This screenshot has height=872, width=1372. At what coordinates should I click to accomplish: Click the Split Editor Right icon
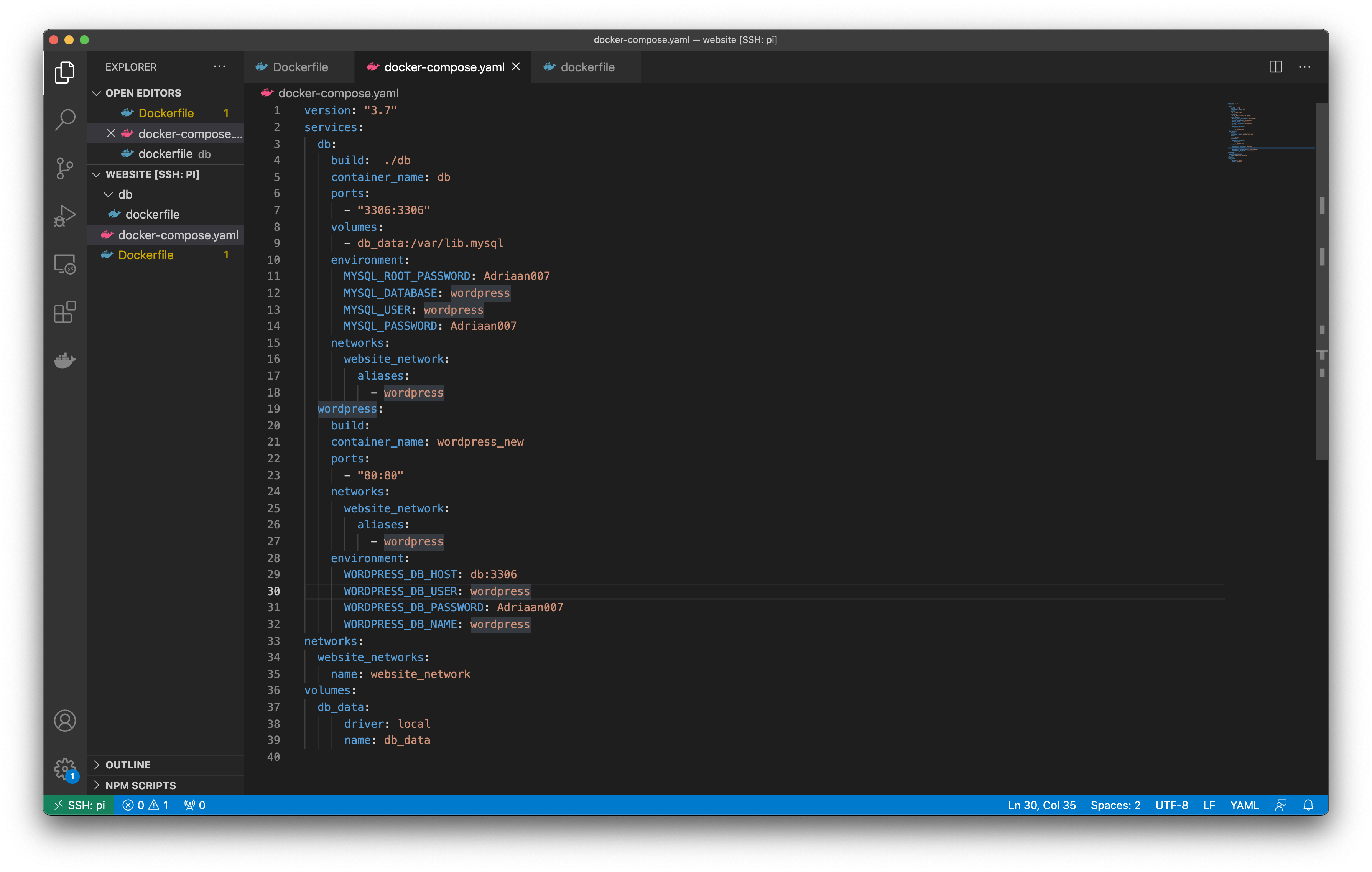click(x=1275, y=67)
